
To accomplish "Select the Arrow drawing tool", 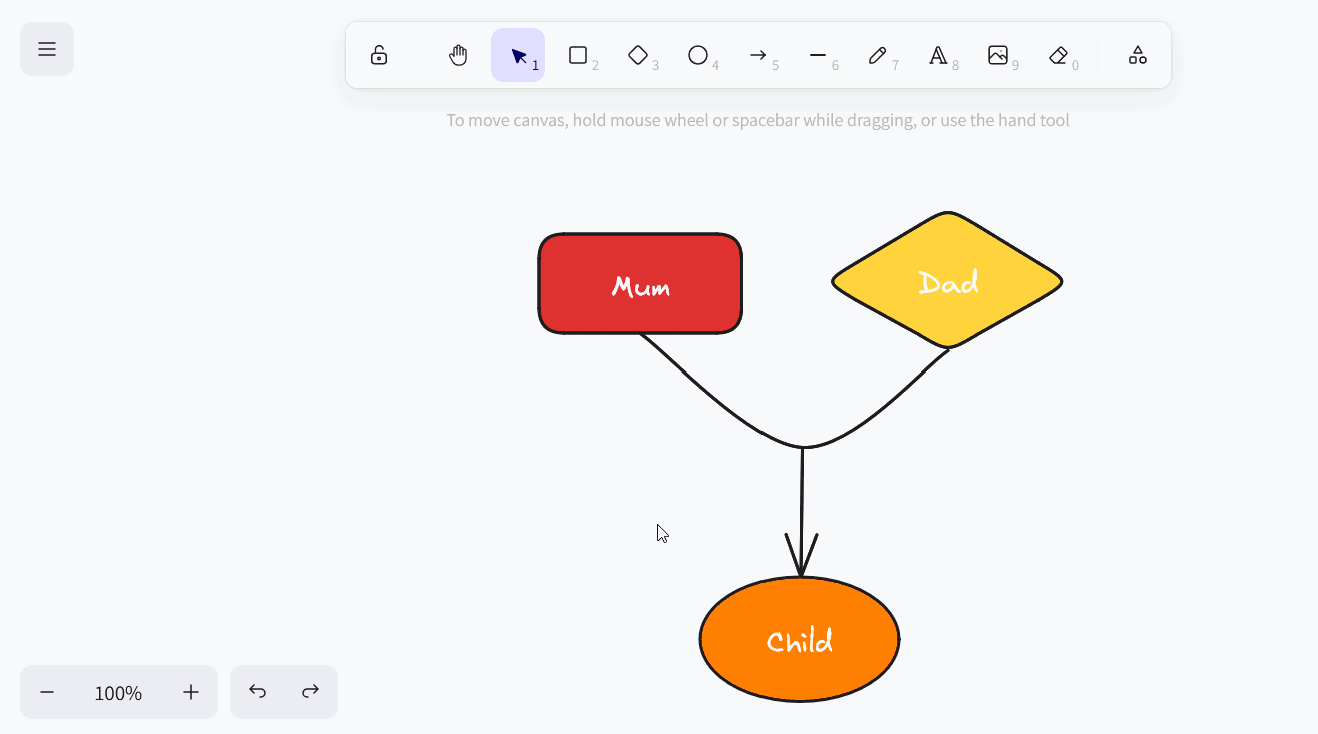I will pos(758,55).
